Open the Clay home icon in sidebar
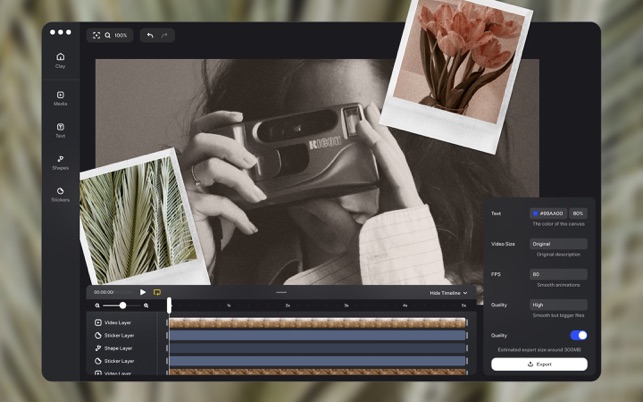Image resolution: width=643 pixels, height=402 pixels. (60, 57)
